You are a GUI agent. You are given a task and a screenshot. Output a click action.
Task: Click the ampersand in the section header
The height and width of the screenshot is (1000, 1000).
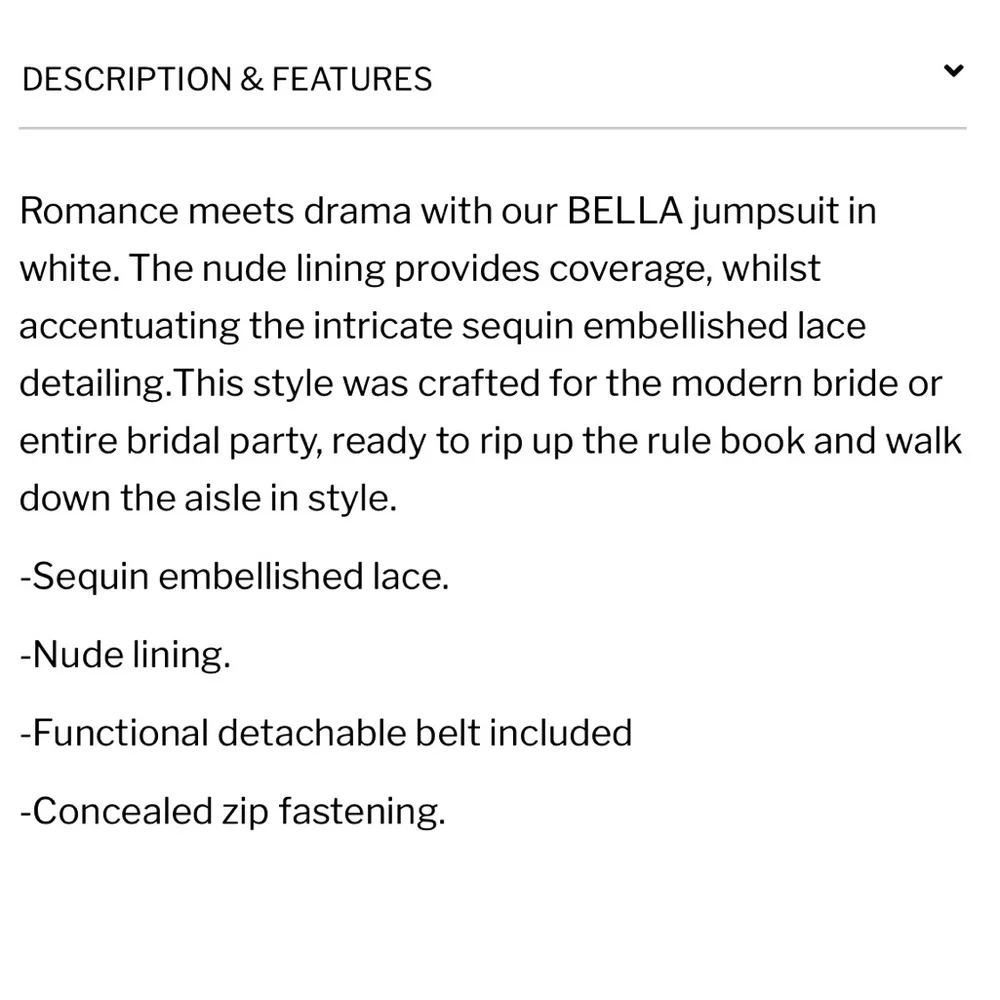pyautogui.click(x=252, y=80)
